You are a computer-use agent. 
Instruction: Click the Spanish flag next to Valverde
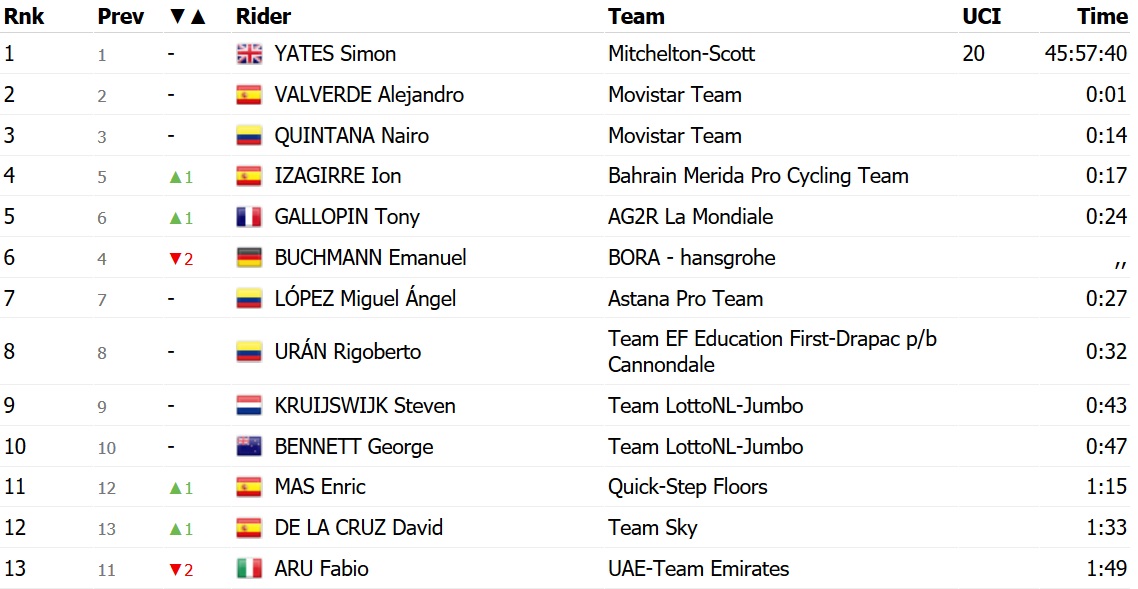coord(249,95)
